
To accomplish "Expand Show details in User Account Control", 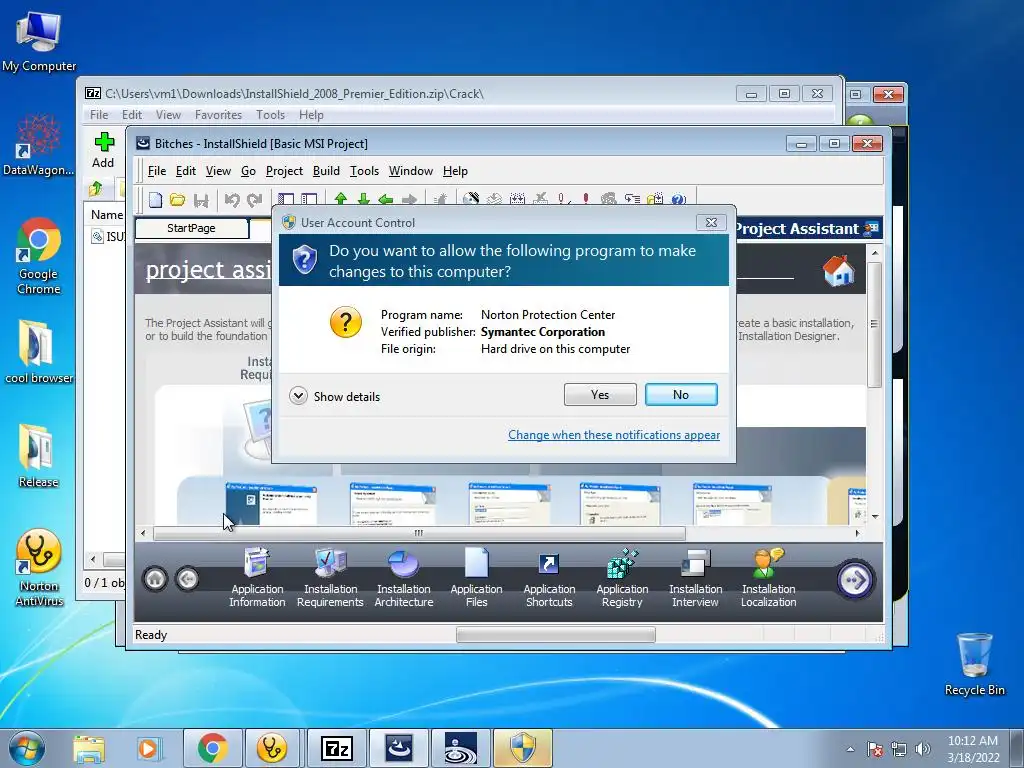I will [x=334, y=396].
